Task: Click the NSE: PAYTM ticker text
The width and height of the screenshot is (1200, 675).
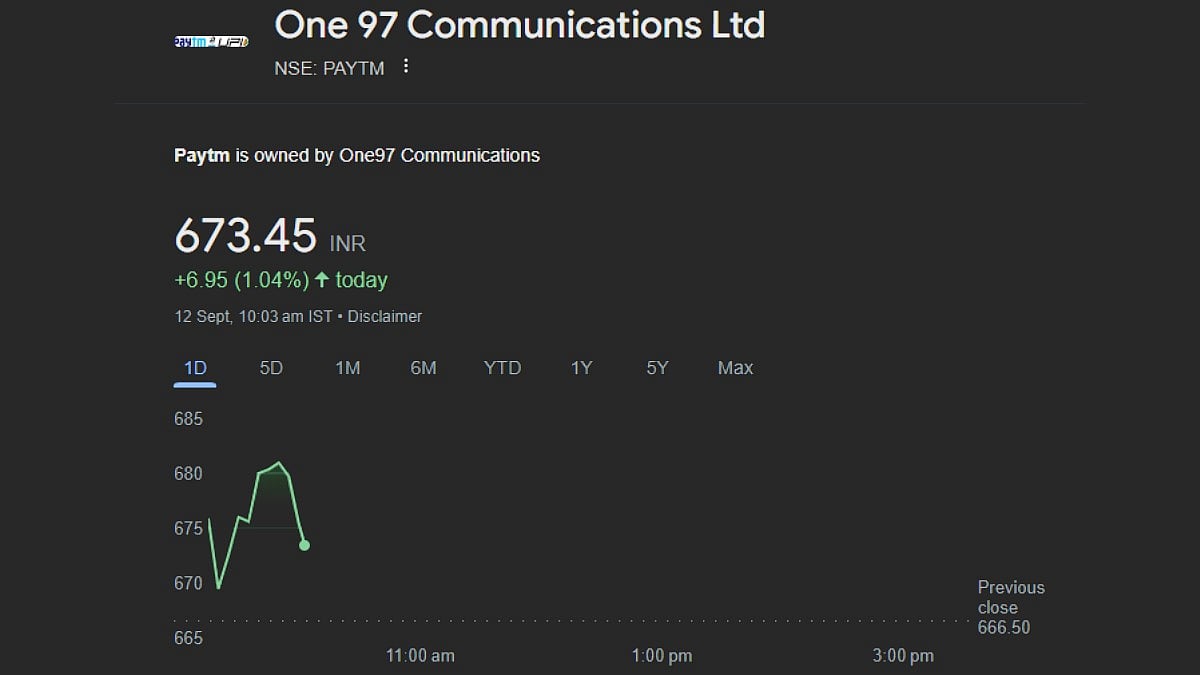Action: (329, 68)
